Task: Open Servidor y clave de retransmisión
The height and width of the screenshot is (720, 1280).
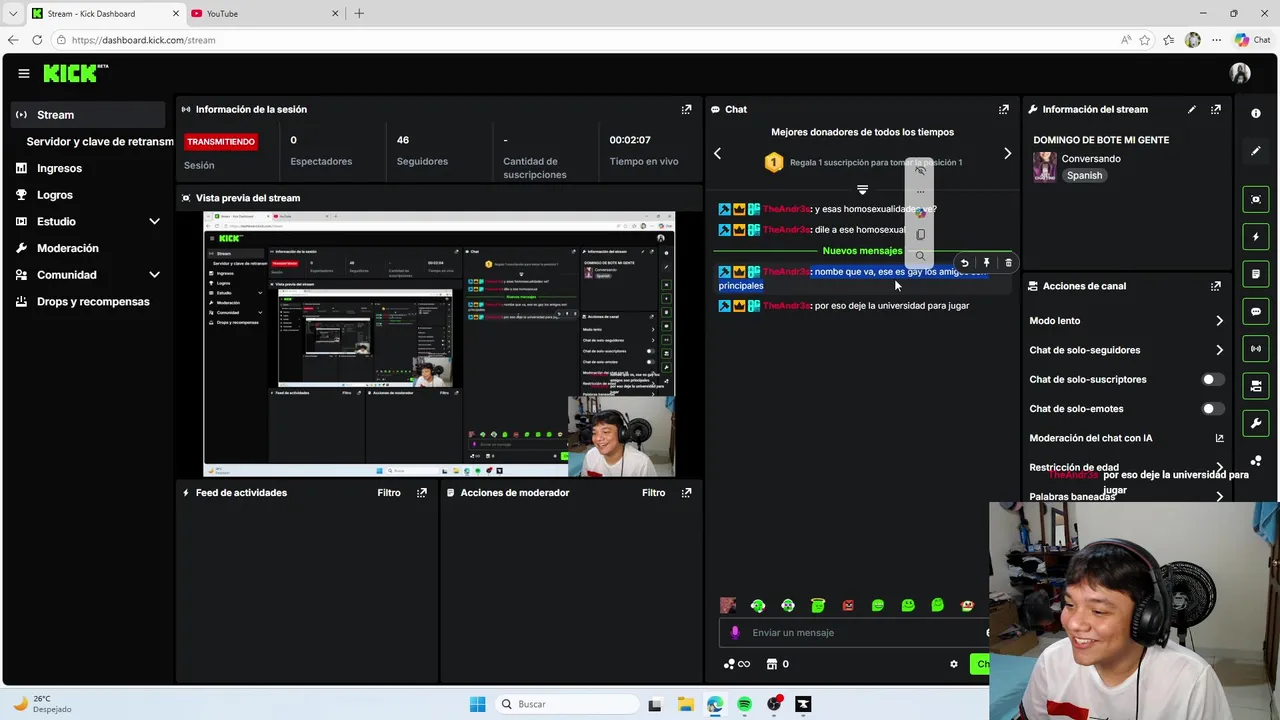Action: (100, 142)
